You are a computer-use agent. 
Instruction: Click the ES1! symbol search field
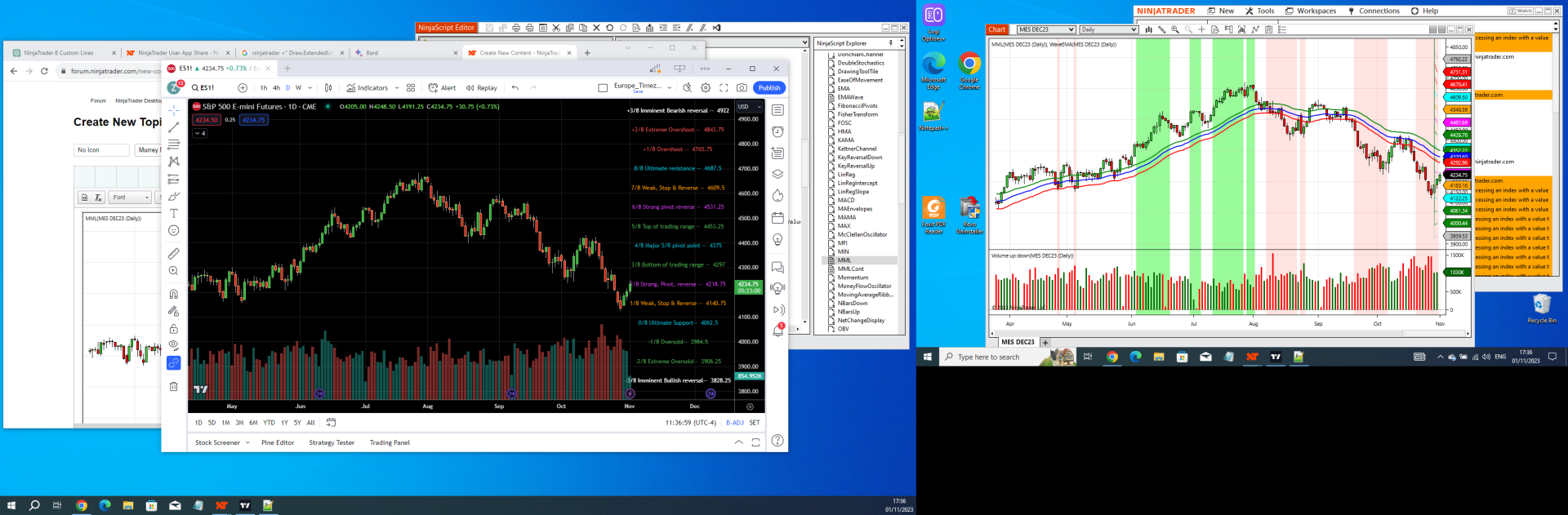(209, 87)
